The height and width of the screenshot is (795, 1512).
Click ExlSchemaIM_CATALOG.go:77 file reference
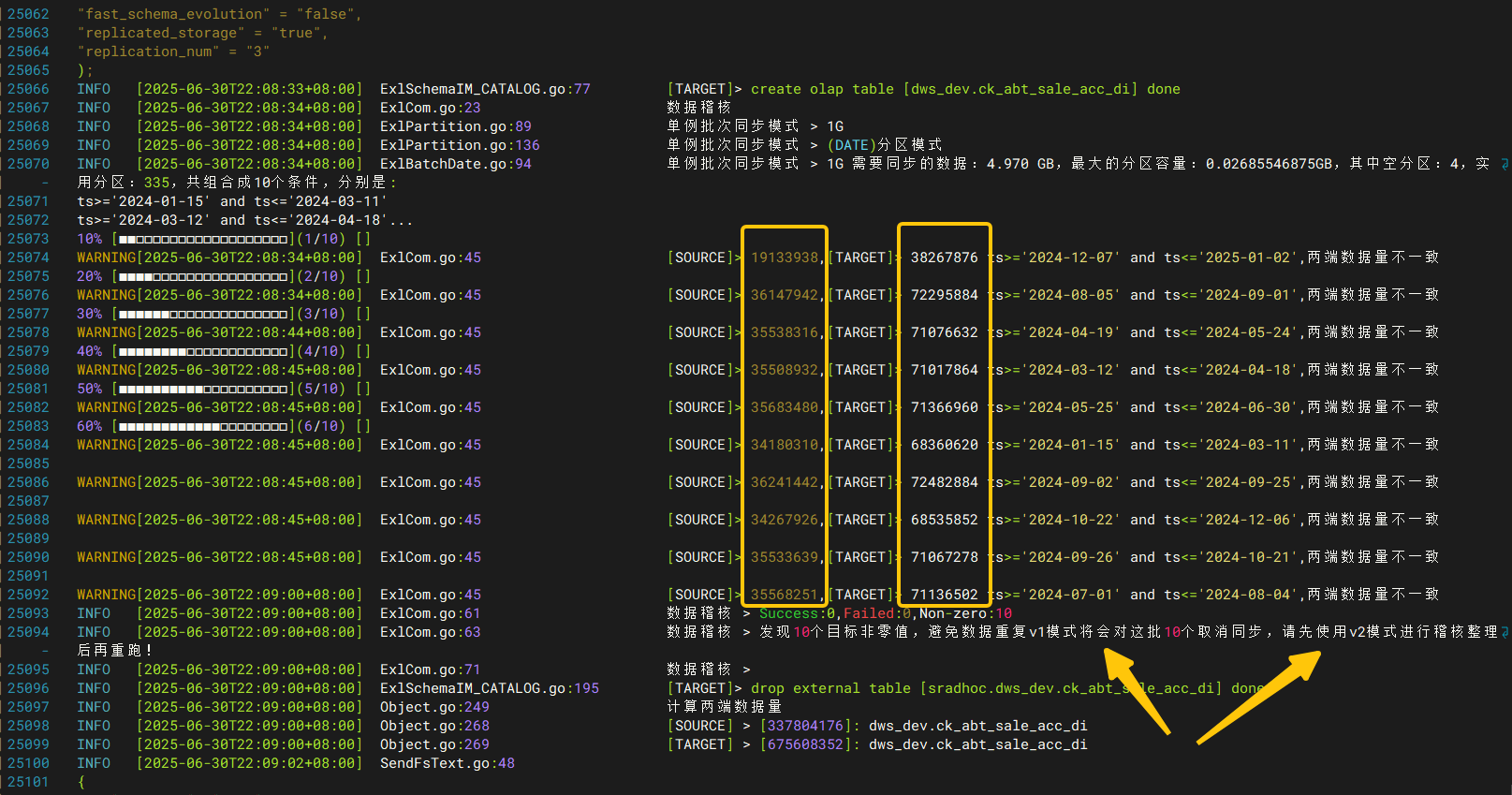coord(485,89)
